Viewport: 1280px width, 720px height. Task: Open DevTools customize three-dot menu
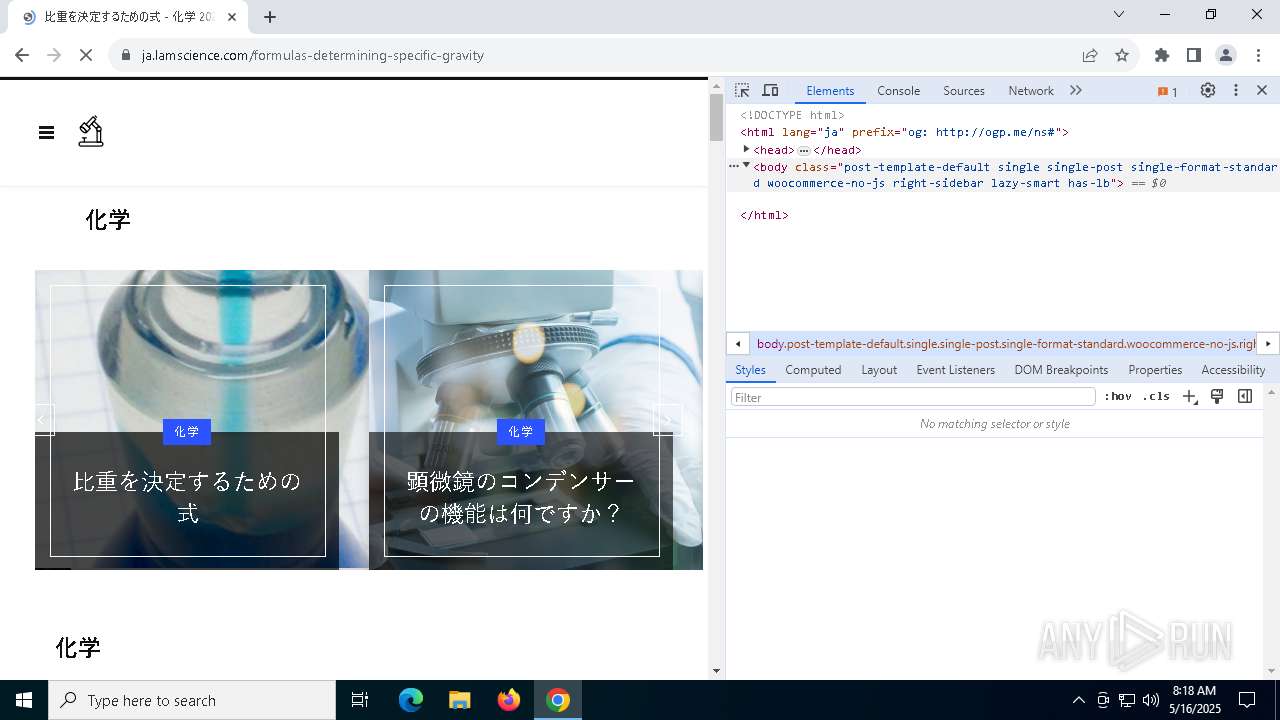click(1236, 90)
